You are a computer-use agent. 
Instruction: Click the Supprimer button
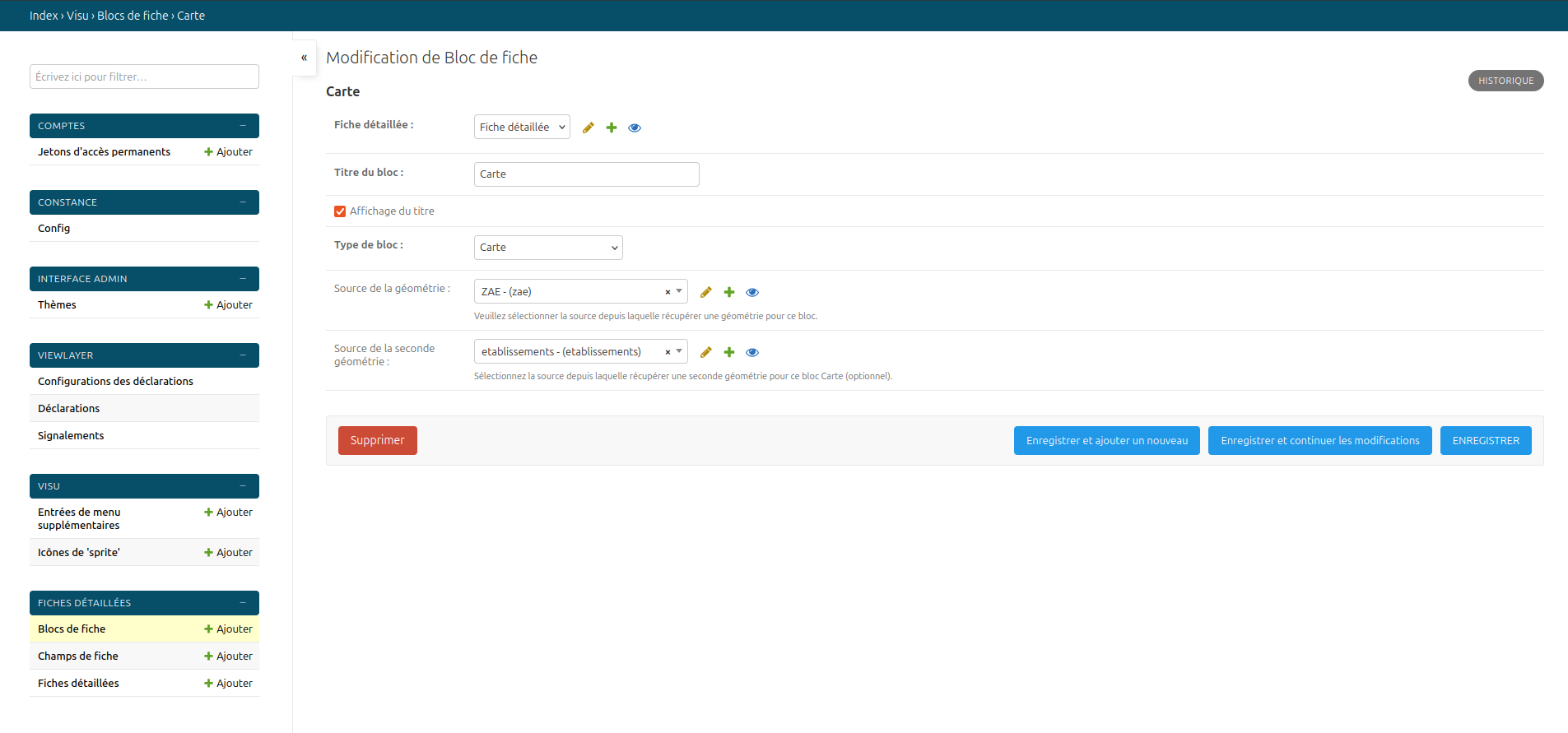[378, 440]
